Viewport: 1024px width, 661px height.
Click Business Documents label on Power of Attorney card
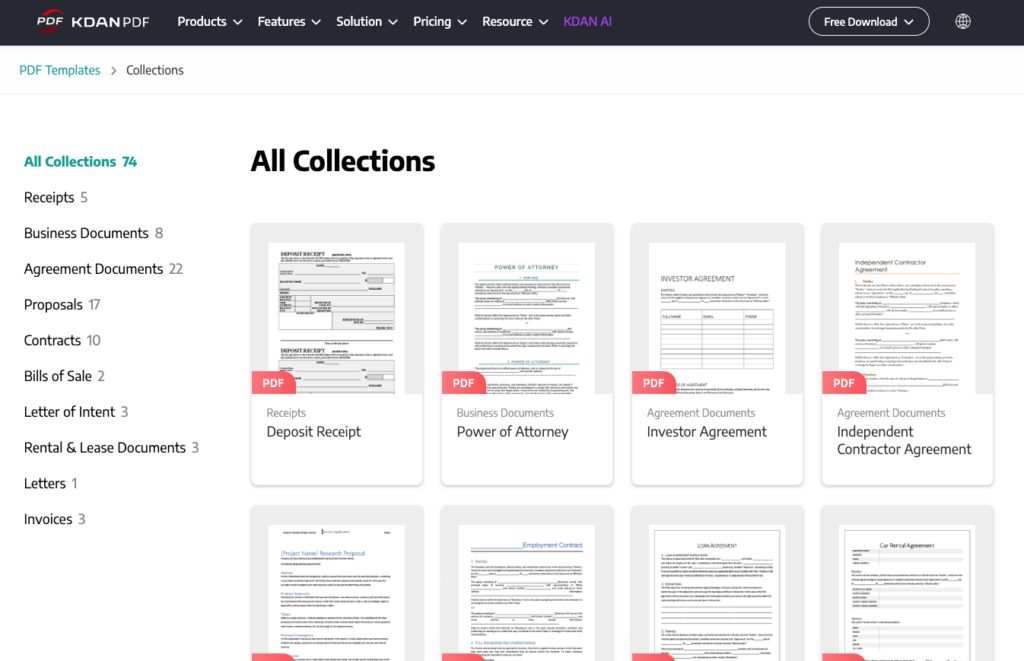pyautogui.click(x=505, y=413)
